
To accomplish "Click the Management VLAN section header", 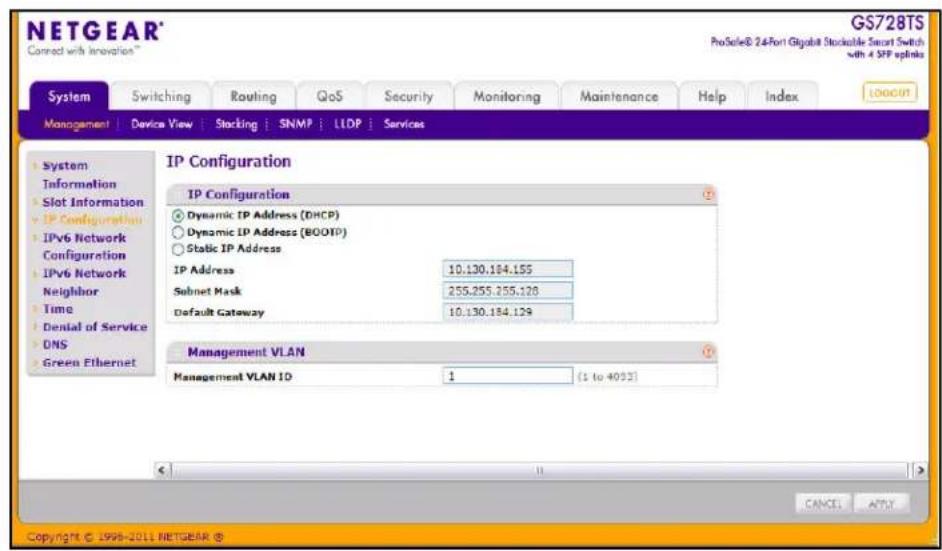I will coord(442,352).
